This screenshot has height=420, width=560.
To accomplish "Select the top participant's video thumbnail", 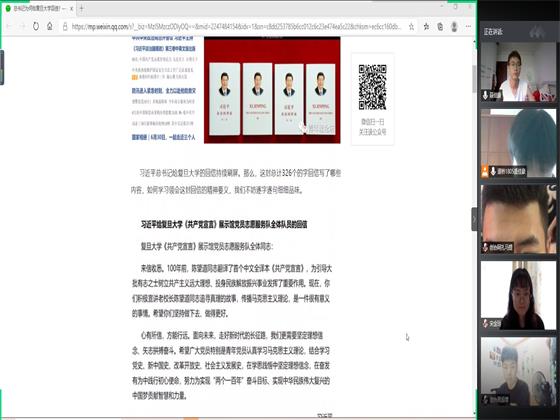I will point(518,71).
